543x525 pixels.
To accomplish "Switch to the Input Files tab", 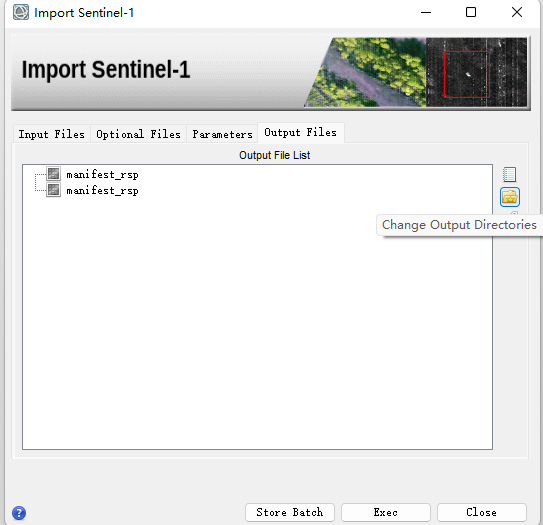I will tap(52, 134).
